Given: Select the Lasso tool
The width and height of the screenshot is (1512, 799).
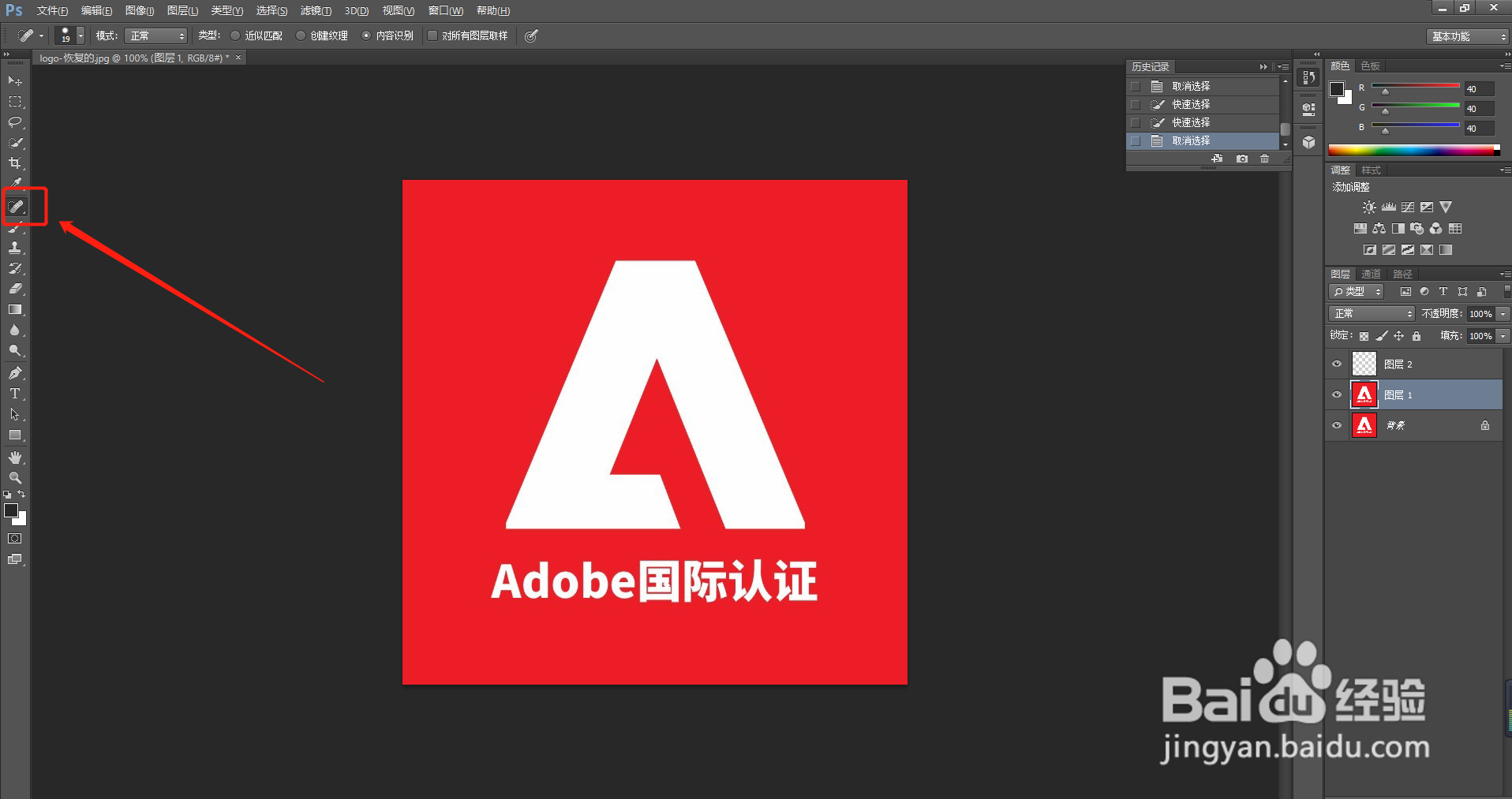Looking at the screenshot, I should click(15, 122).
